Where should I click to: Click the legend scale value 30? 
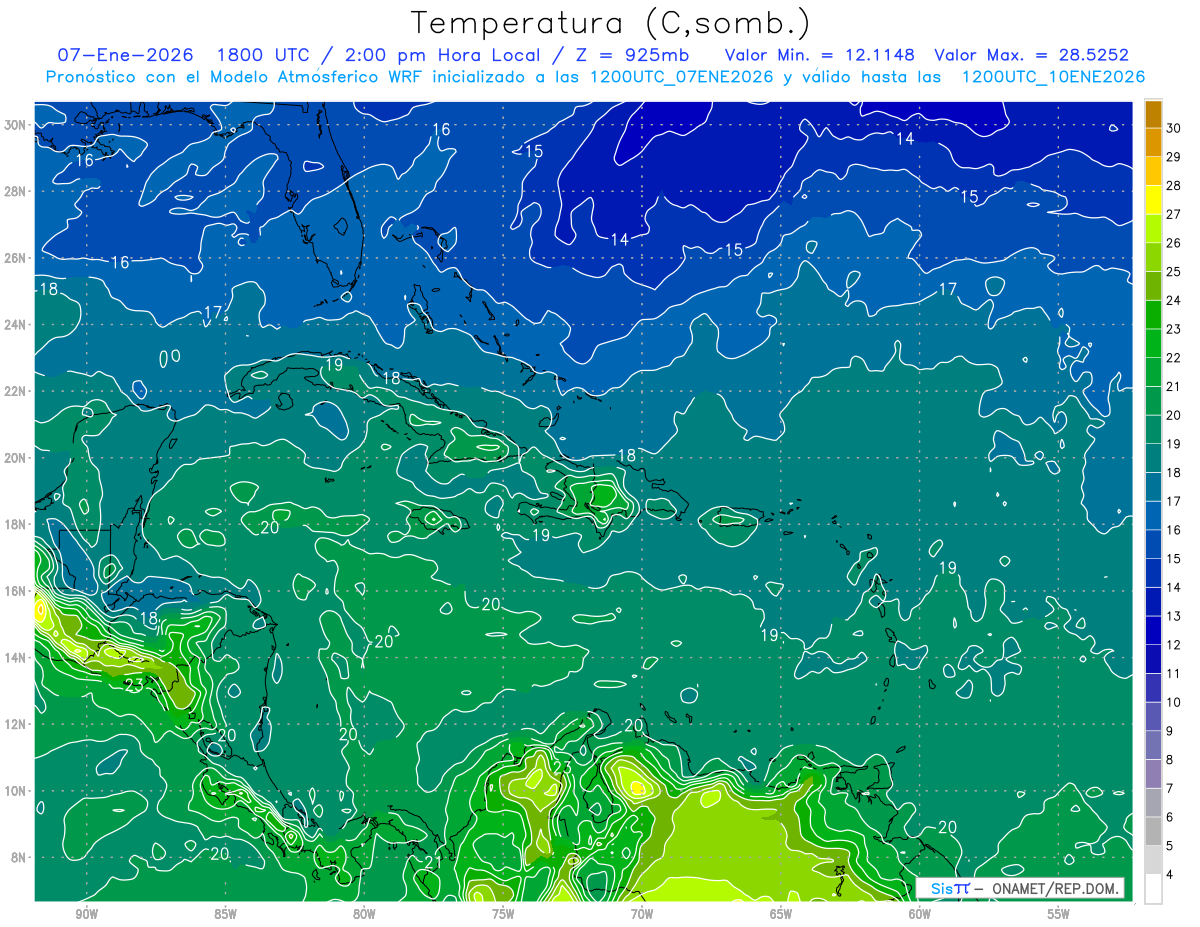pos(1174,129)
